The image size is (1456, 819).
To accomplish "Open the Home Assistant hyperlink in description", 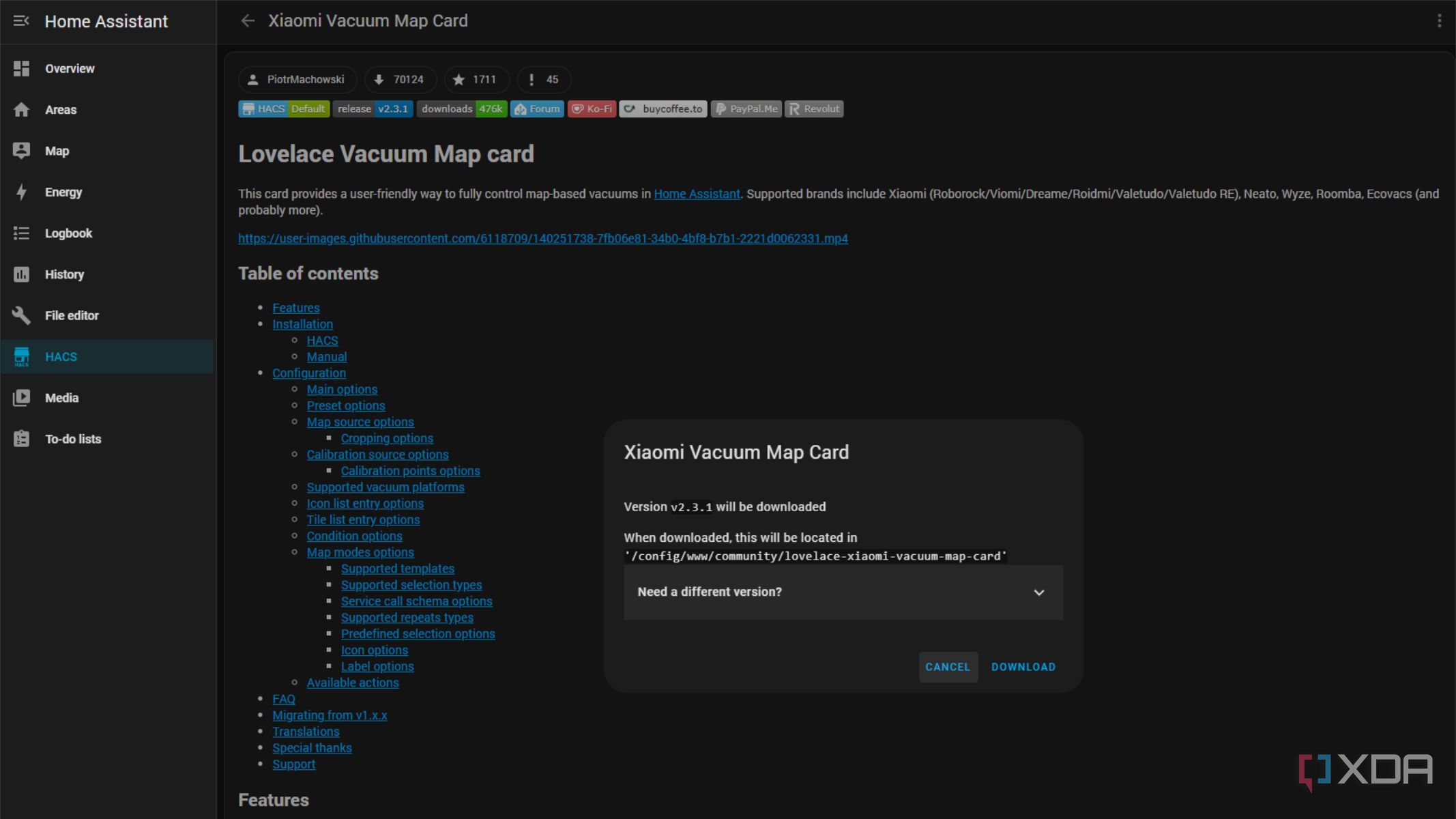I will click(697, 194).
